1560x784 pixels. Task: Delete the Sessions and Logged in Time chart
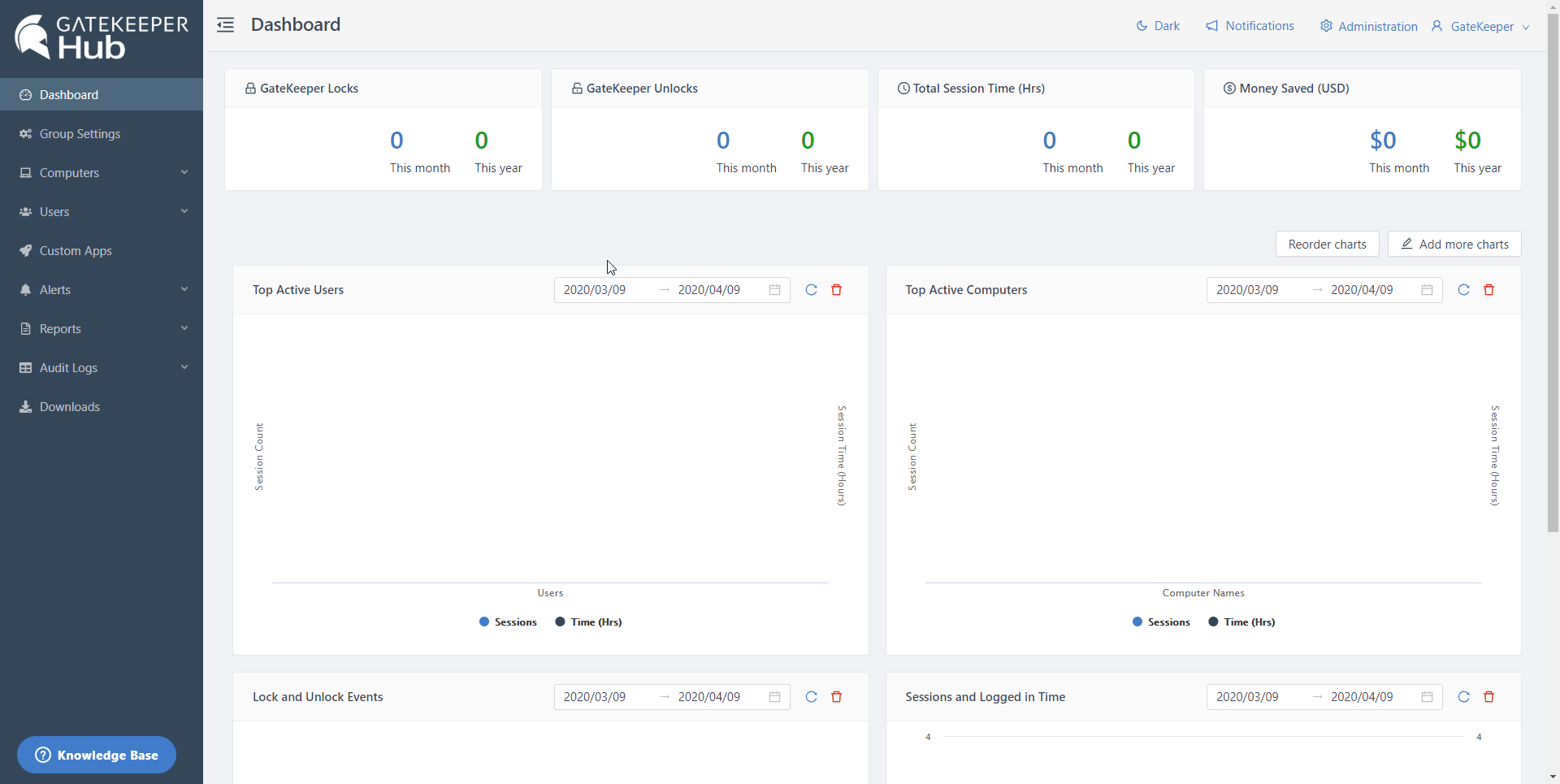[1488, 697]
